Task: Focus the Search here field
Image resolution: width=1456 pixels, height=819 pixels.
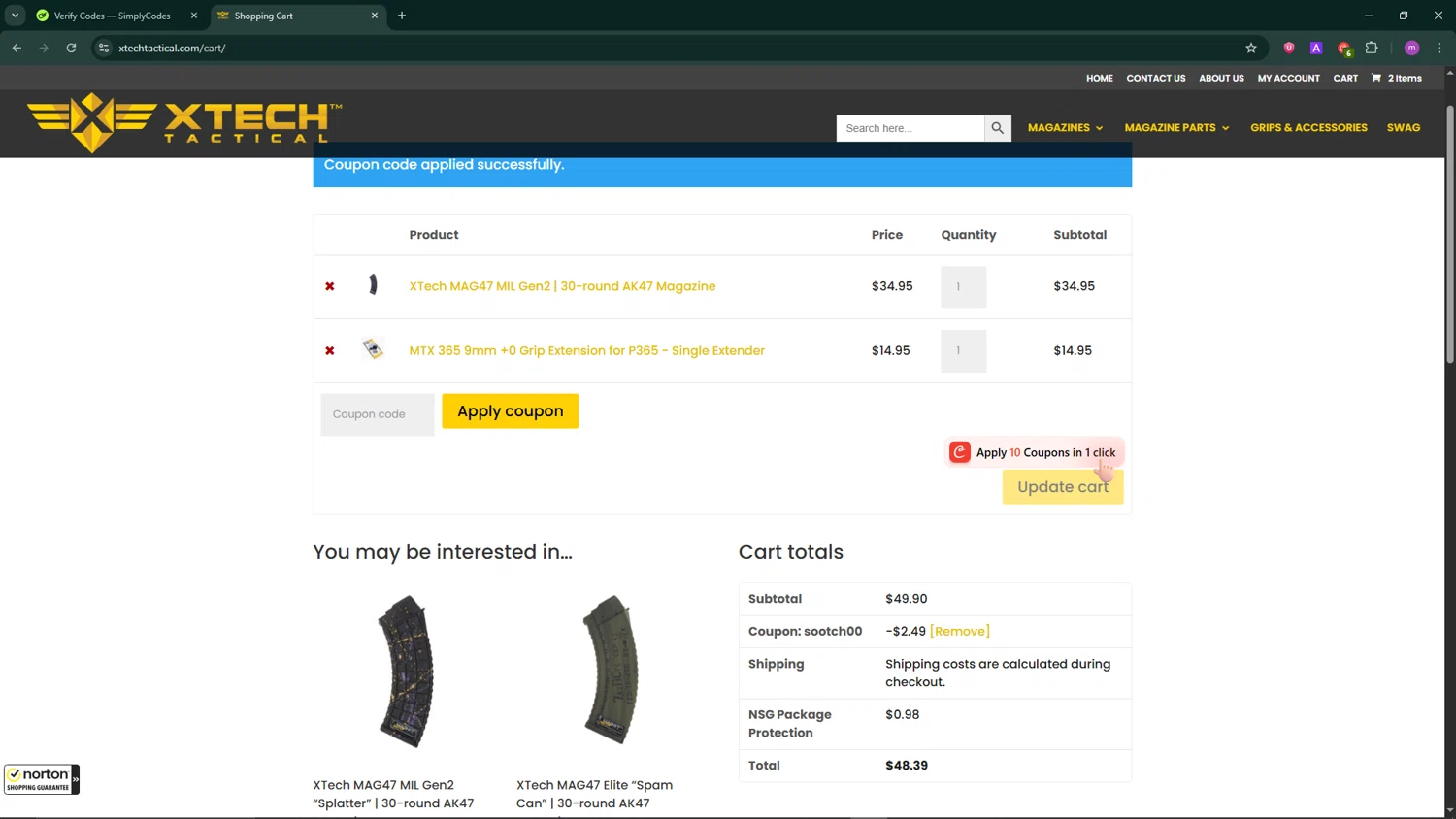Action: click(x=910, y=128)
